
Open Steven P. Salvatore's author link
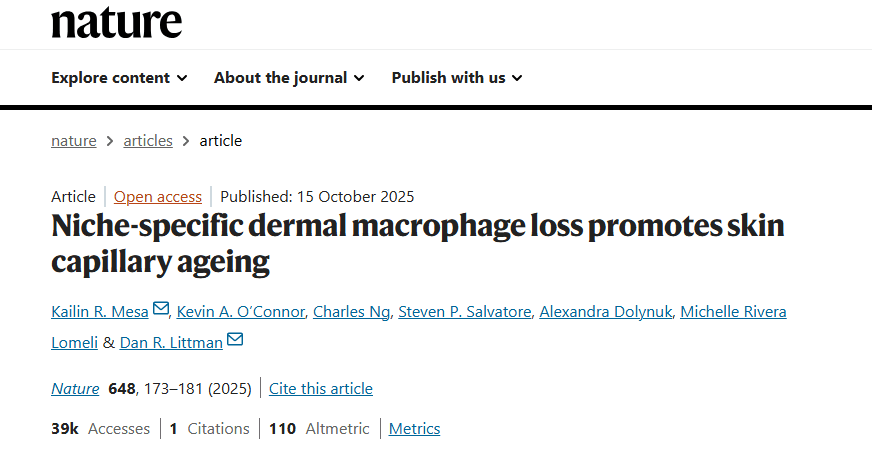(x=464, y=312)
